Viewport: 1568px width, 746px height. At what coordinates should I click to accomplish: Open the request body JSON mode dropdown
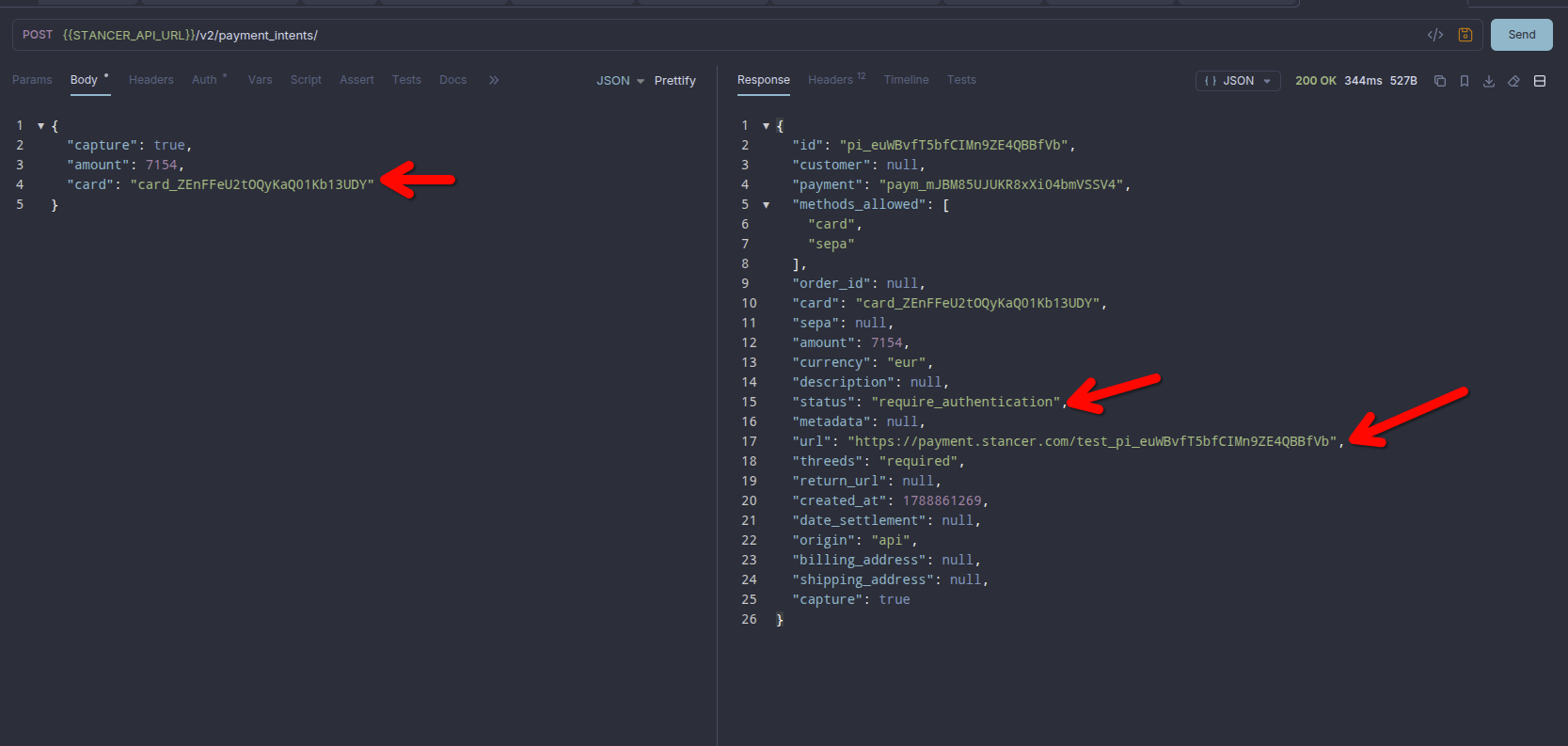[x=621, y=81]
